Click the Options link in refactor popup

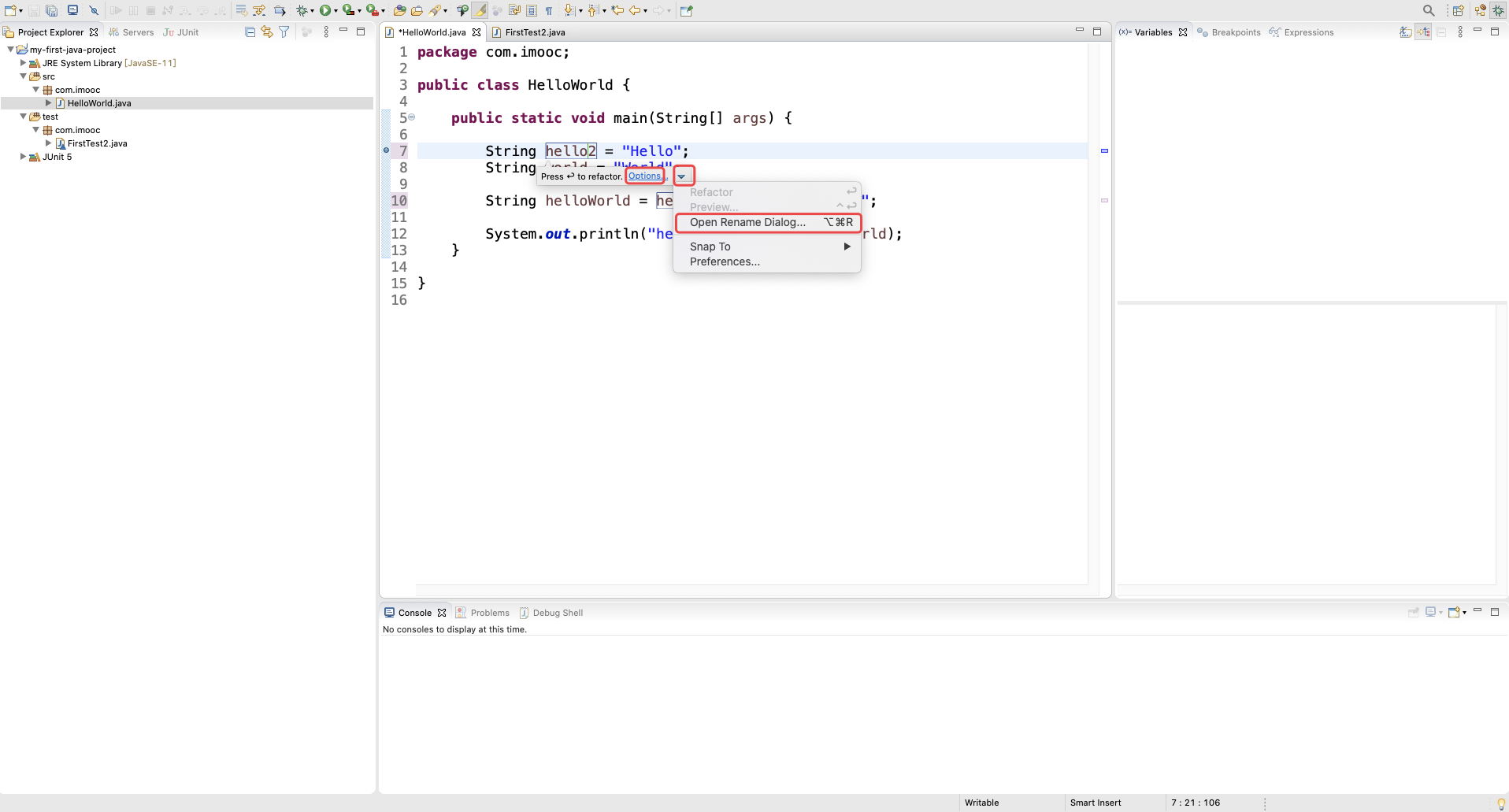(x=645, y=176)
